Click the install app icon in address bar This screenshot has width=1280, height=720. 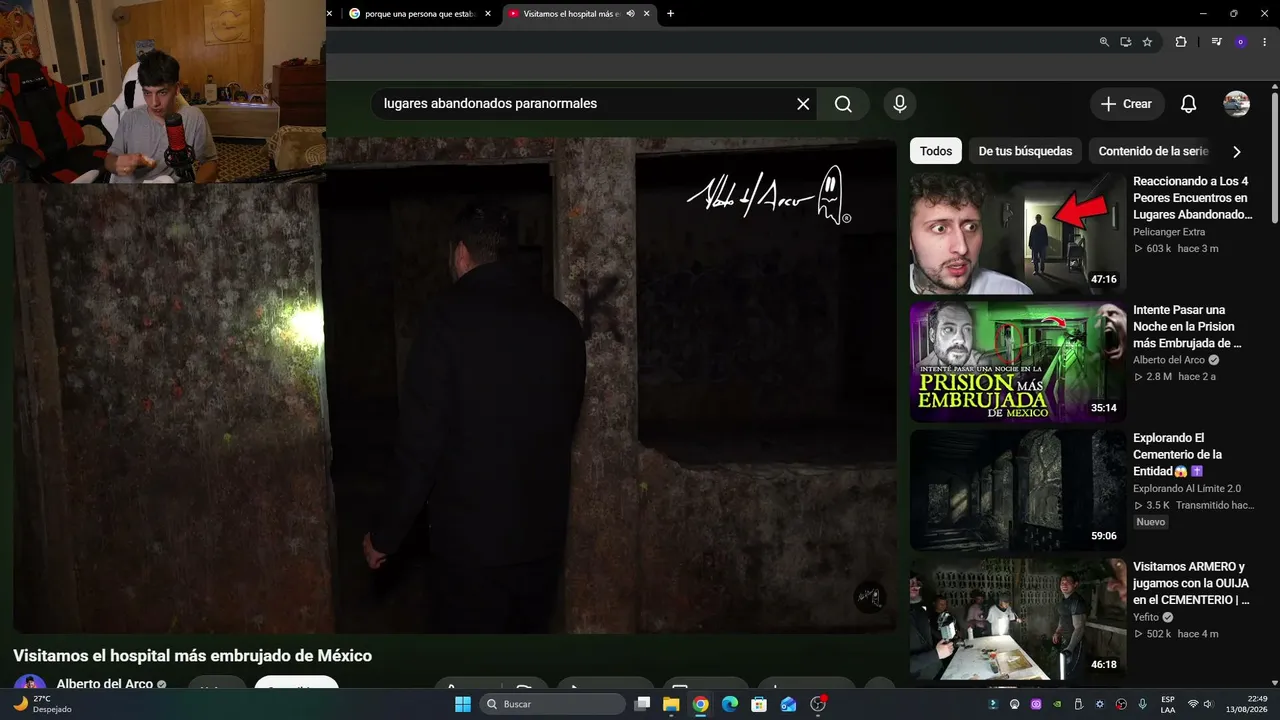[1125, 42]
